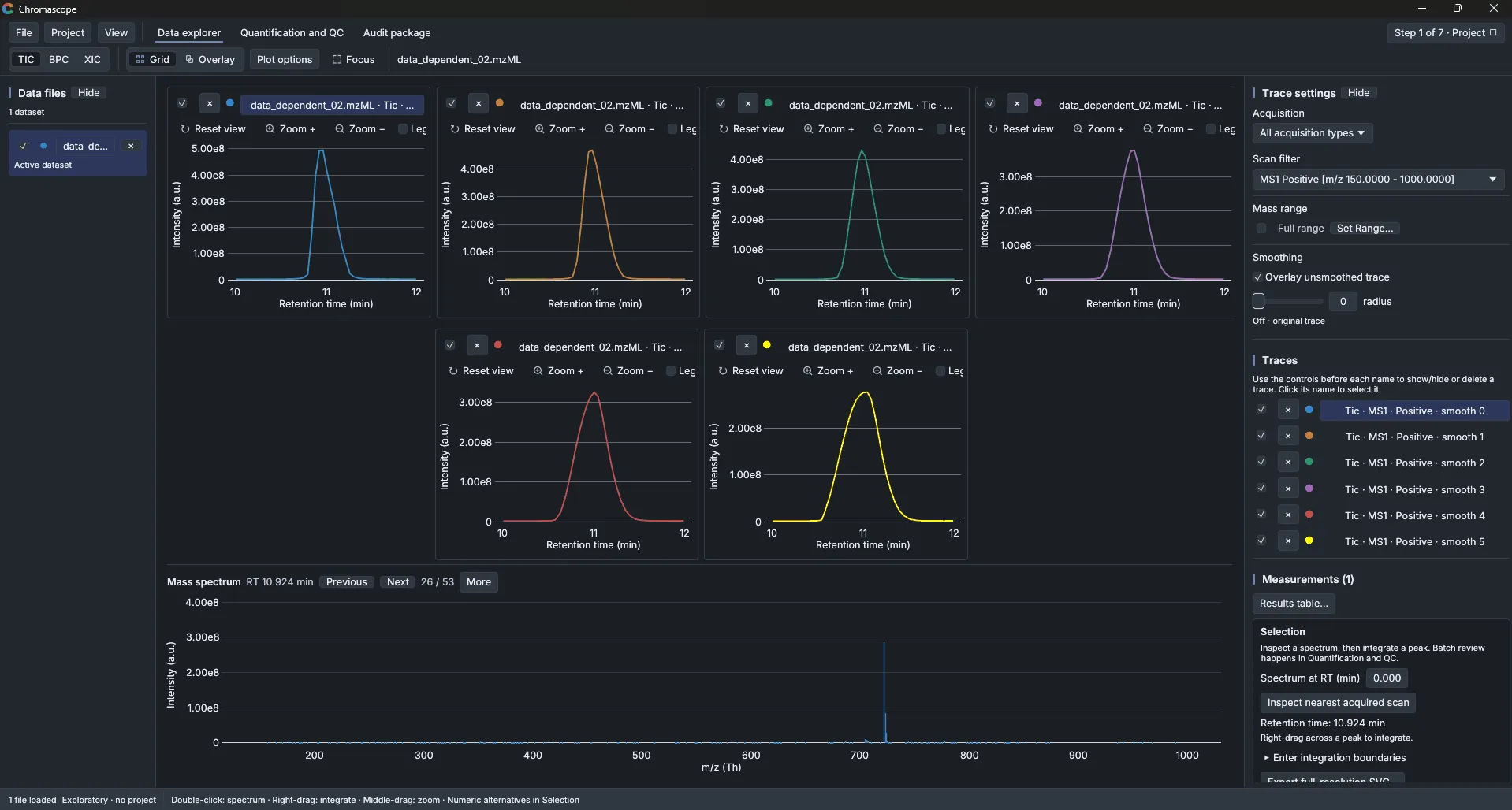The image size is (1512, 810).
Task: Switch to Data explorer tab
Action: point(189,32)
